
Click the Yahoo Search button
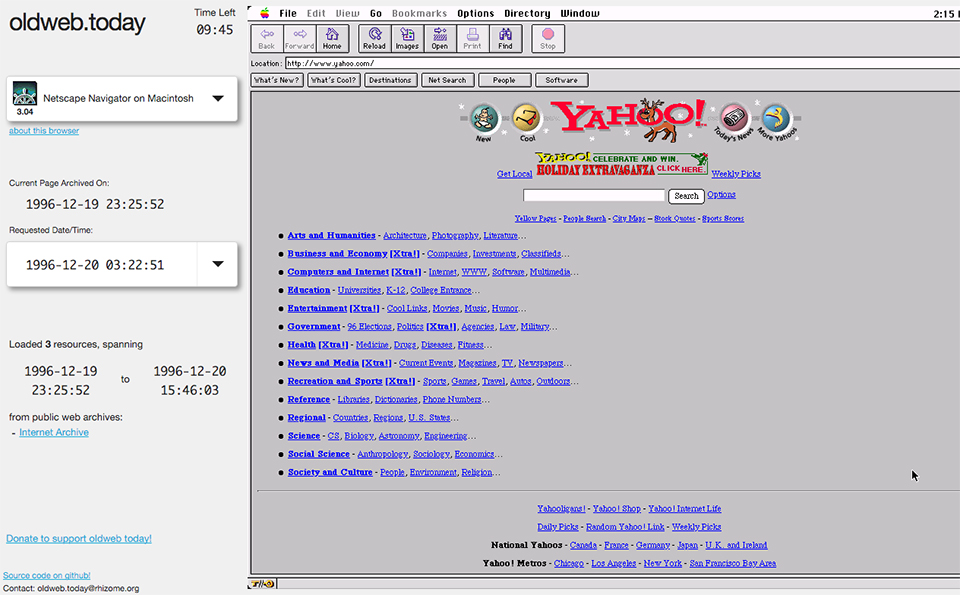click(x=686, y=196)
